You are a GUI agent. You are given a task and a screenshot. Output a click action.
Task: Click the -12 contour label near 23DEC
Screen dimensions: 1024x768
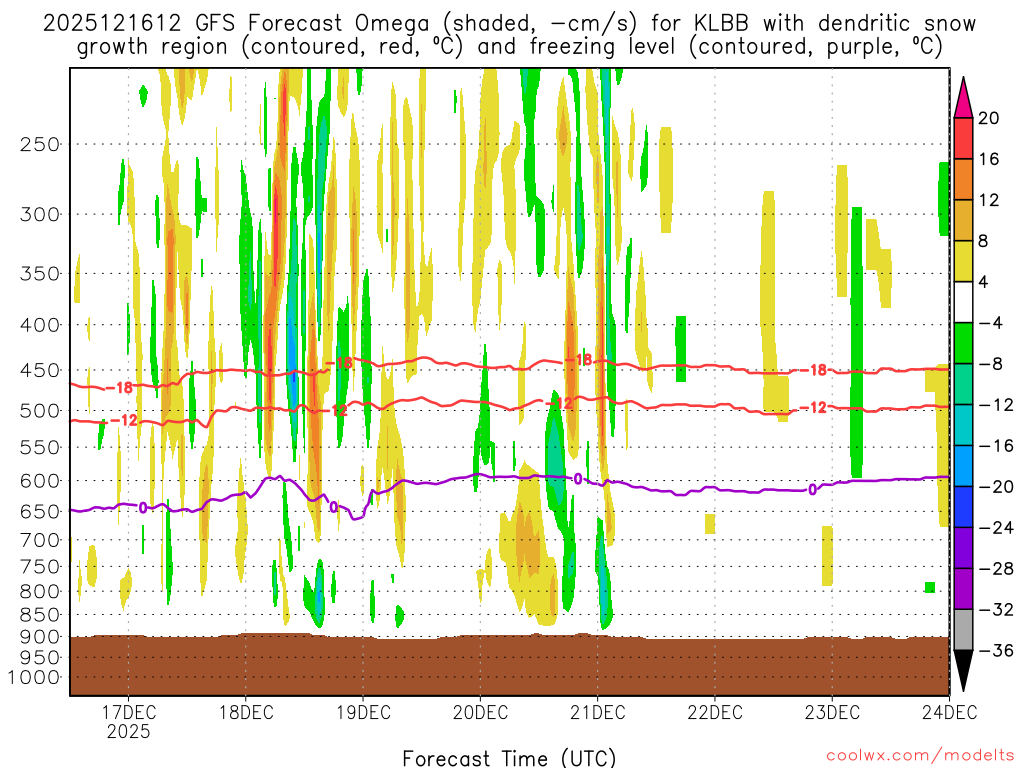pyautogui.click(x=813, y=408)
